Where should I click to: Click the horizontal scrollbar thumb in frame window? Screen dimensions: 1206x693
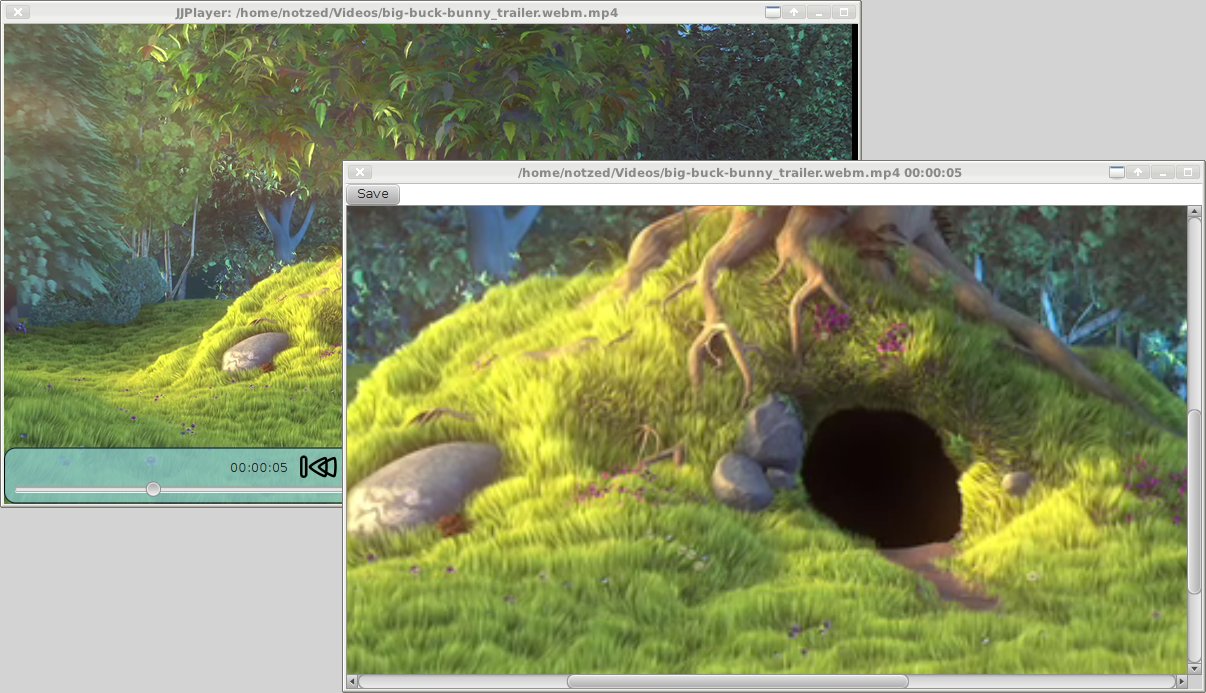pos(738,682)
